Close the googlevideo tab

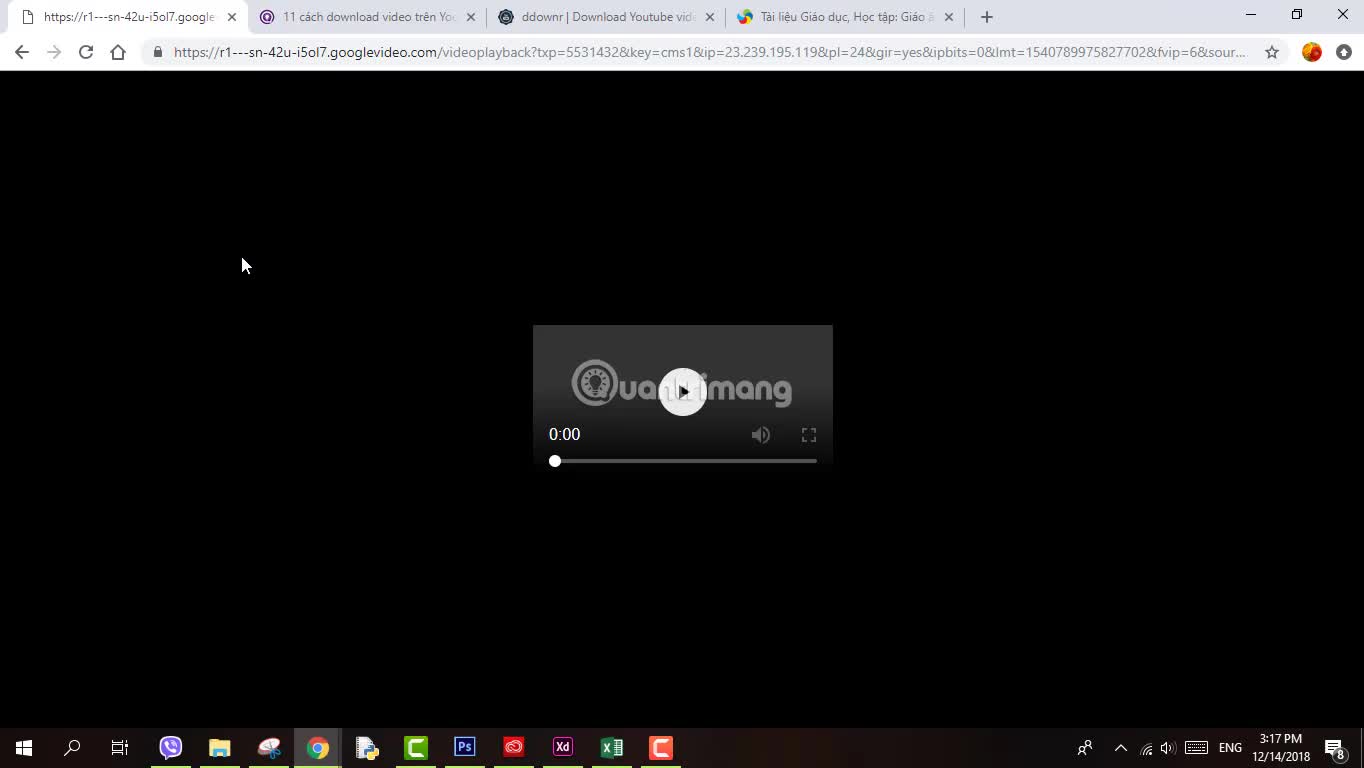point(232,17)
